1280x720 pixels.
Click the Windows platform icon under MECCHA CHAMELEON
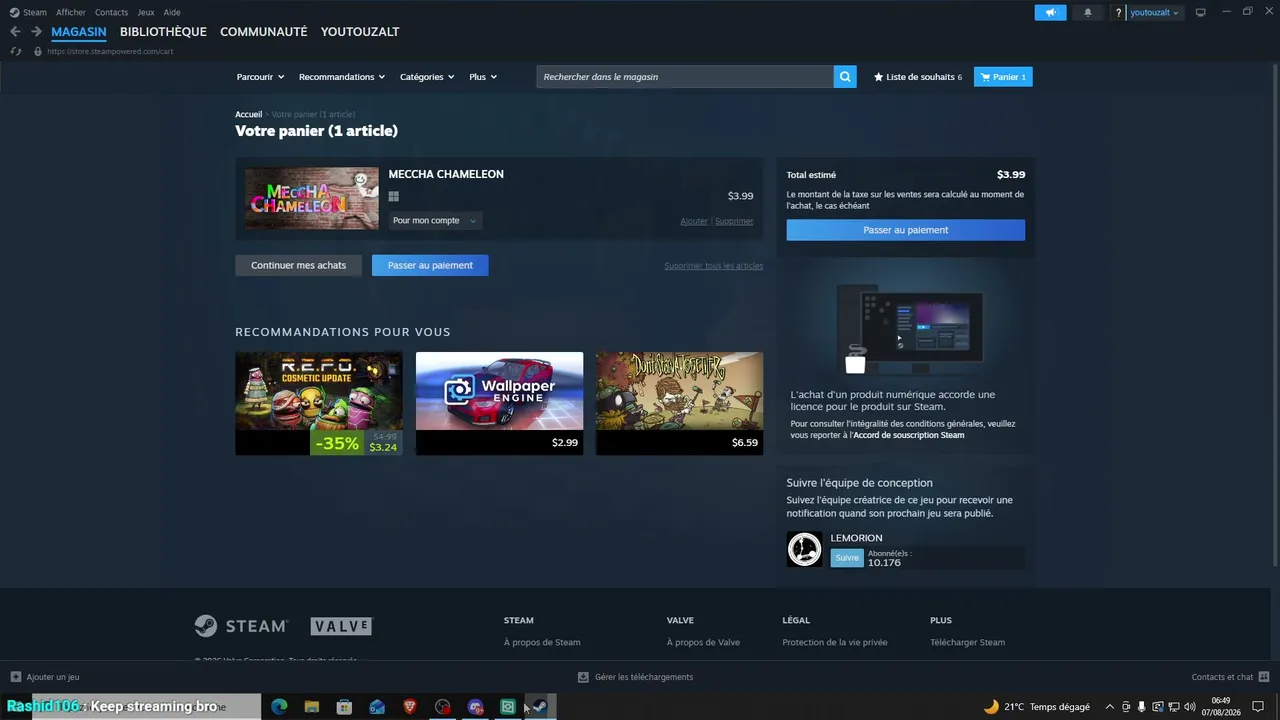point(394,197)
